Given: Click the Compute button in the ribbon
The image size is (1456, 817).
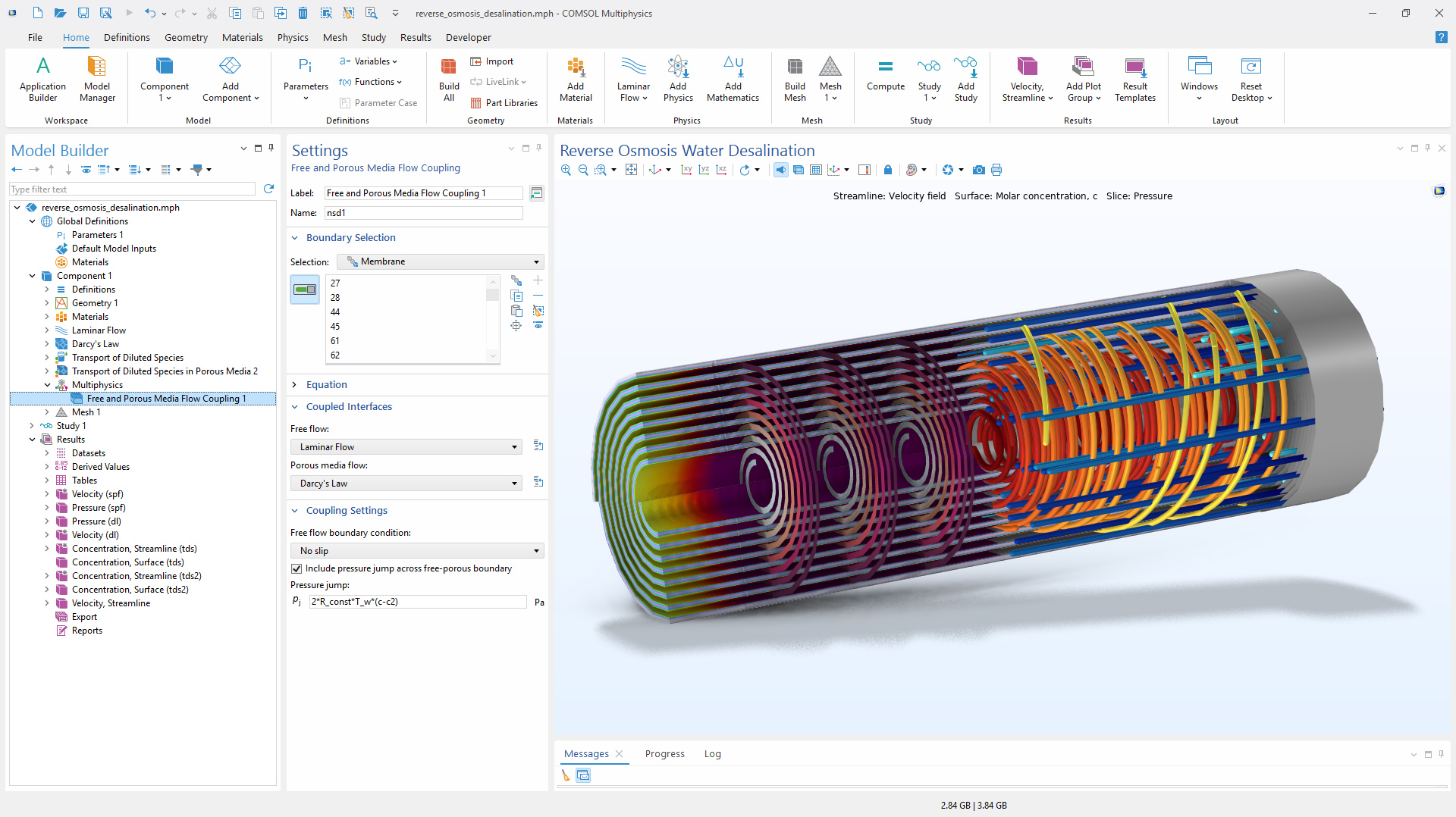Looking at the screenshot, I should [885, 75].
